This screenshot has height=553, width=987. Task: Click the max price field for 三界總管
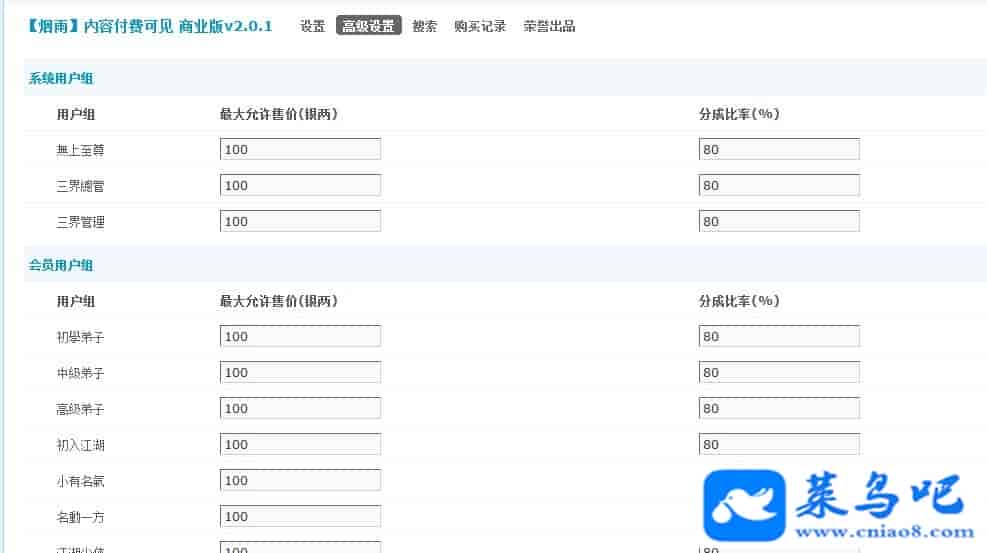pyautogui.click(x=300, y=186)
